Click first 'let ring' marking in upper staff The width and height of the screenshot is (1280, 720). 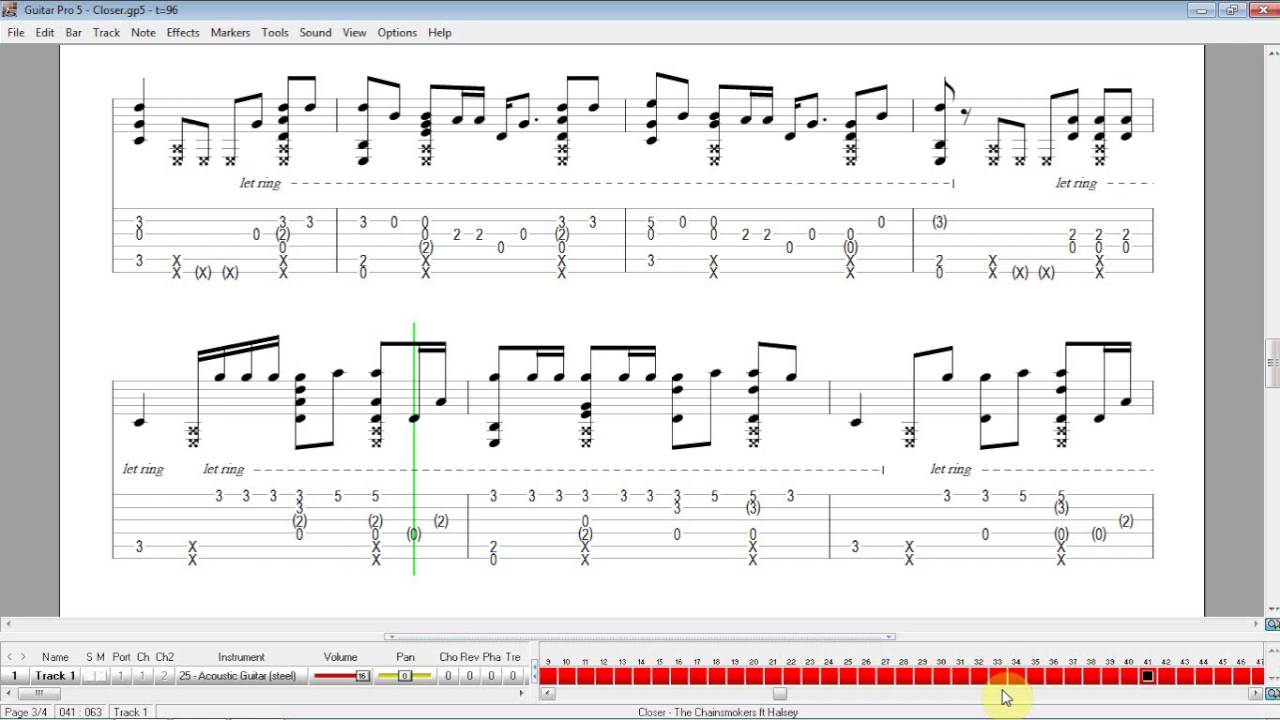tap(260, 183)
